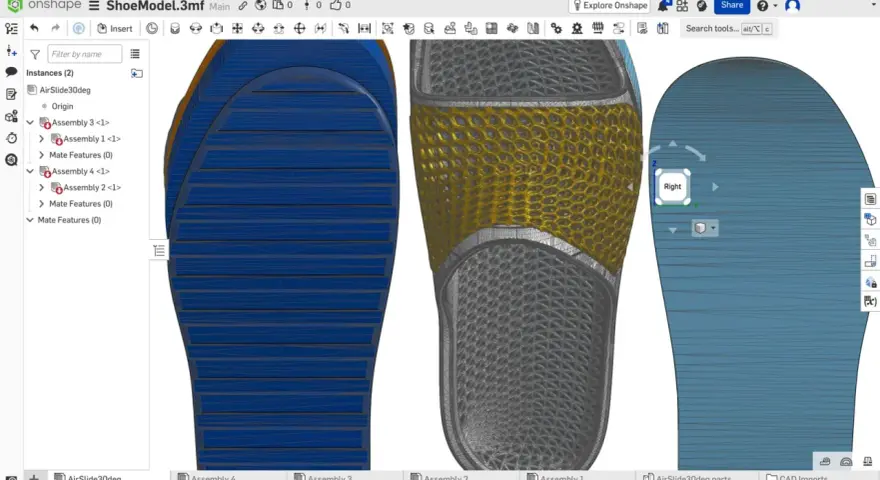Click Explore Onshape button
Viewport: 880px width, 480px height.
point(609,6)
